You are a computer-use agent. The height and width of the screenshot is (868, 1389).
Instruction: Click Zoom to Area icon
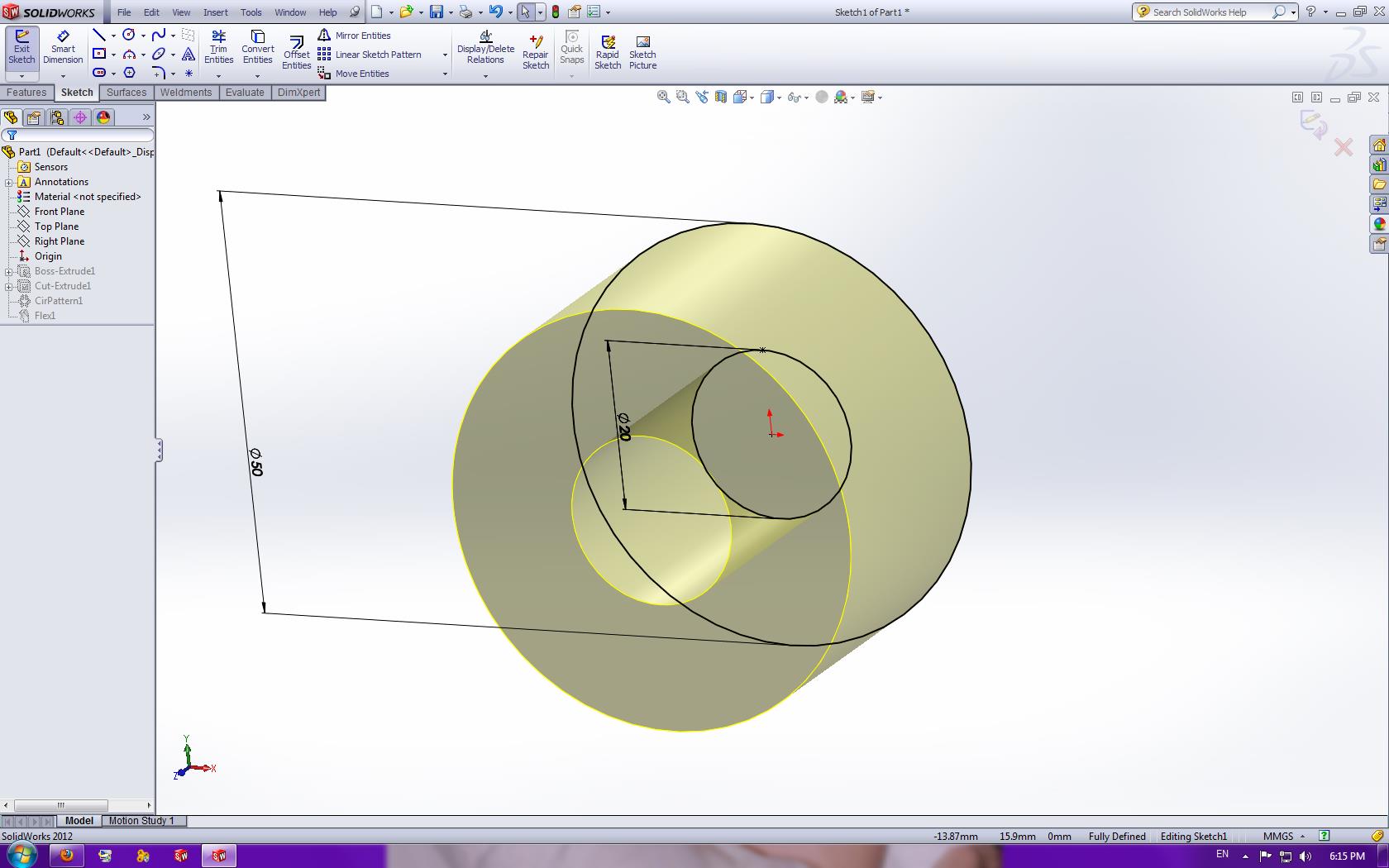pyautogui.click(x=682, y=97)
